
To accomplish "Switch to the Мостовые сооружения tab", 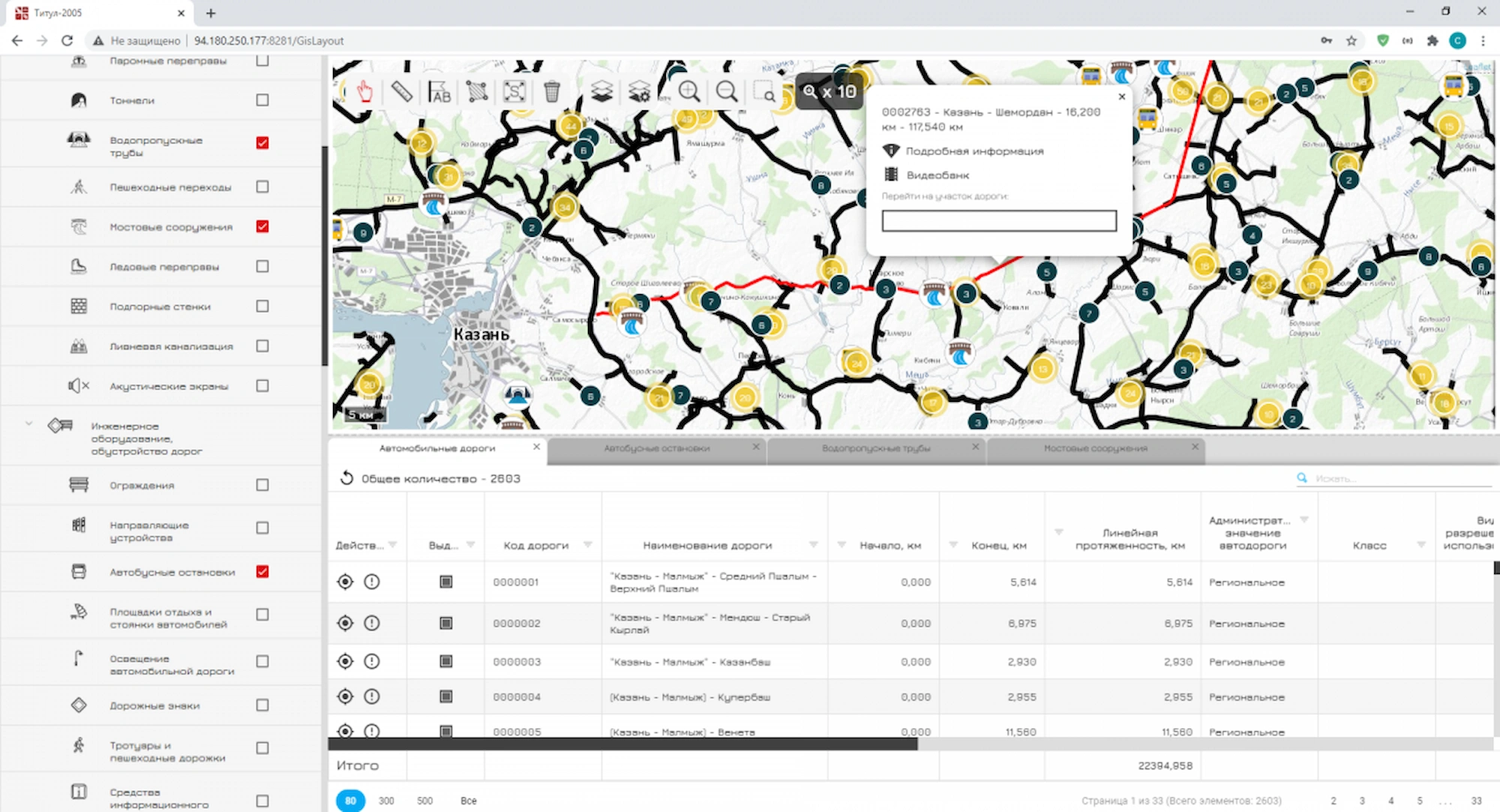I will 1095,448.
